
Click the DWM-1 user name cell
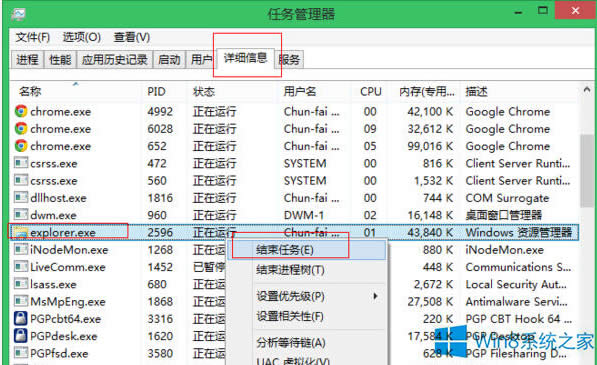point(303,215)
